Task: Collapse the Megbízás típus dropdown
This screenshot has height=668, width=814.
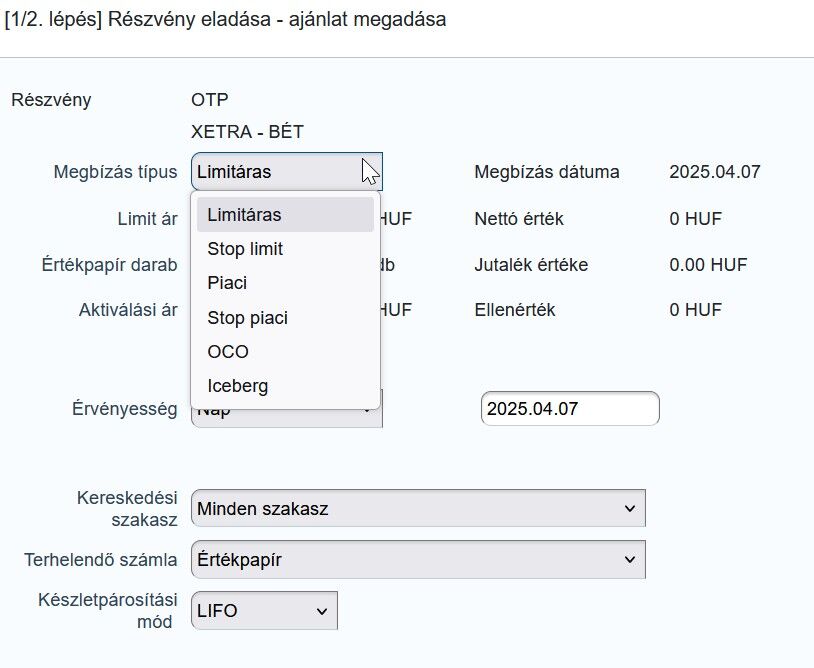Action: [287, 171]
